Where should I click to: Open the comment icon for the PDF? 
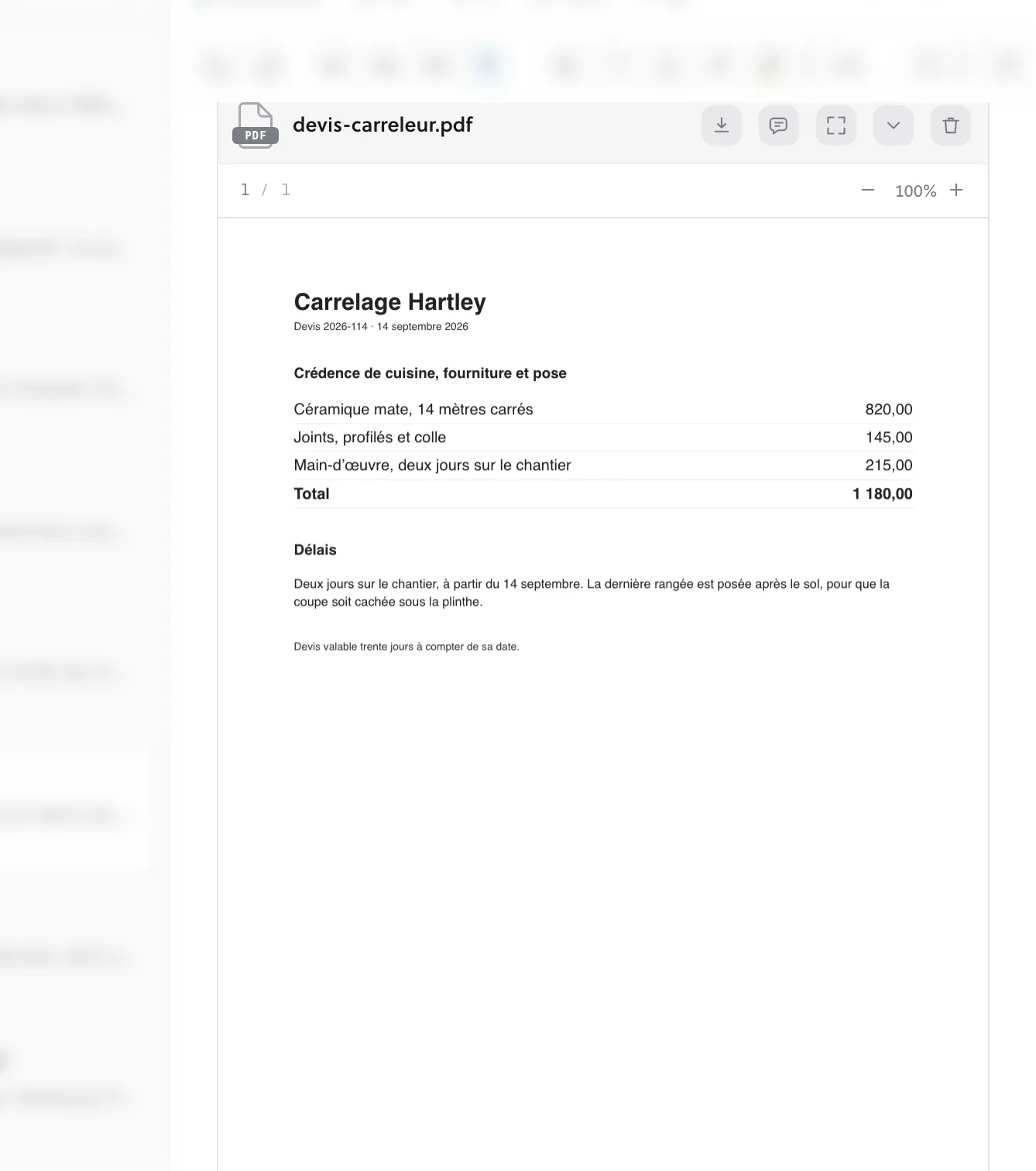779,125
